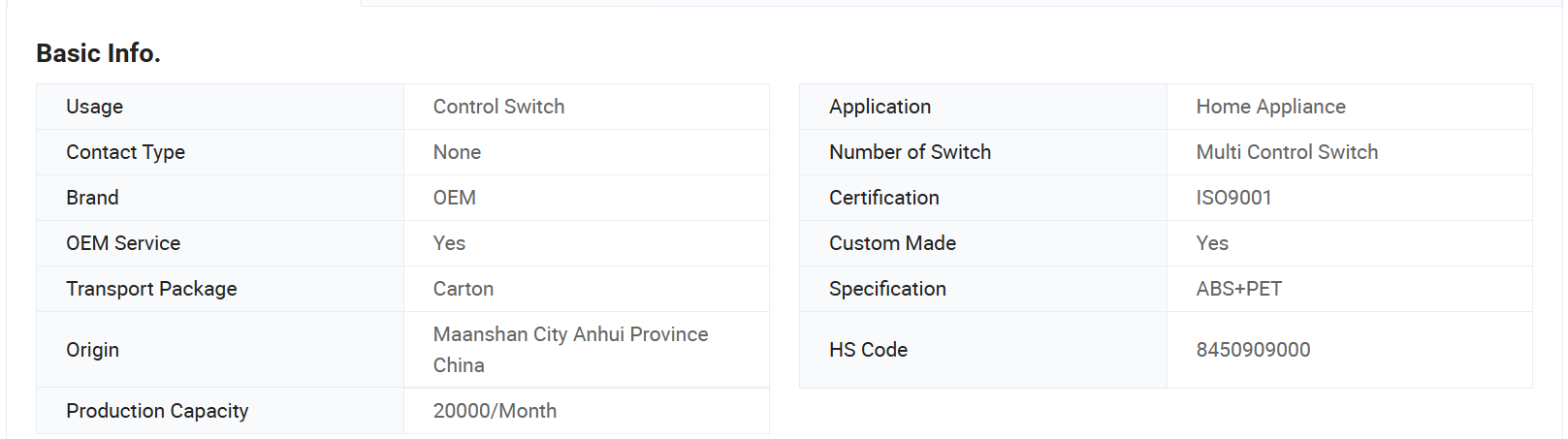This screenshot has width=1568, height=439.
Task: Select the Certification label cell
Action: pyautogui.click(x=983, y=198)
